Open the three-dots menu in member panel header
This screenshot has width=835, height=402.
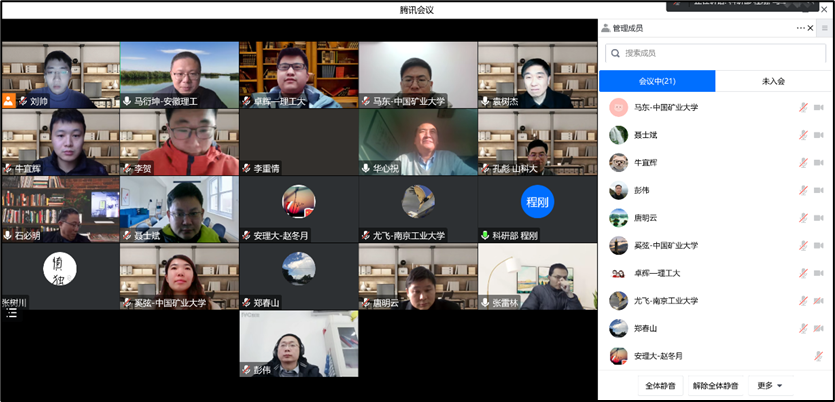tap(800, 28)
